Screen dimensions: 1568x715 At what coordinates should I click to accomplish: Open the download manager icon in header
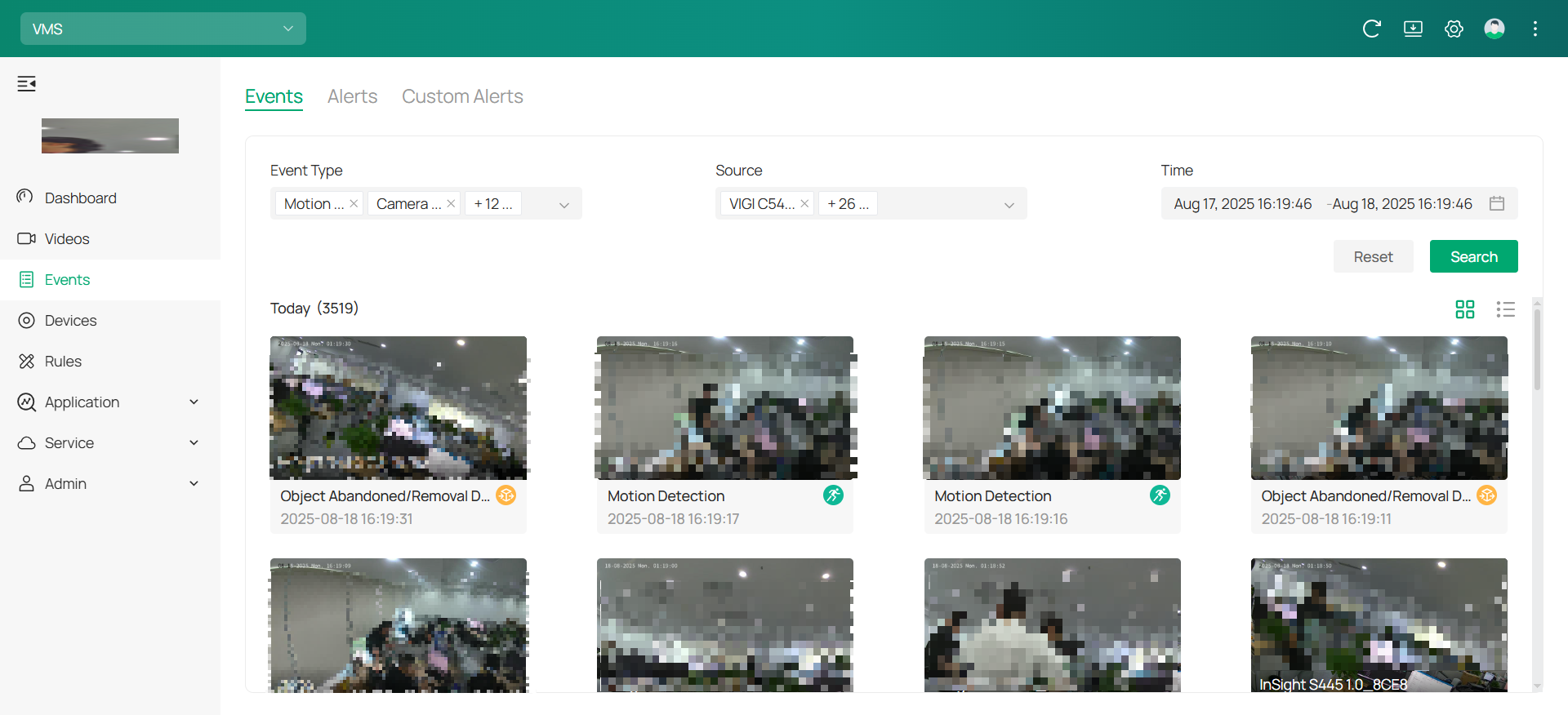click(x=1413, y=29)
